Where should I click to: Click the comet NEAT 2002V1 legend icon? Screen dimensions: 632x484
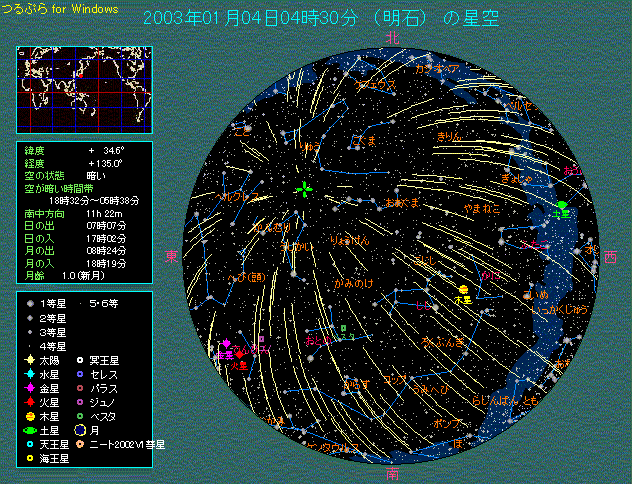click(81, 443)
